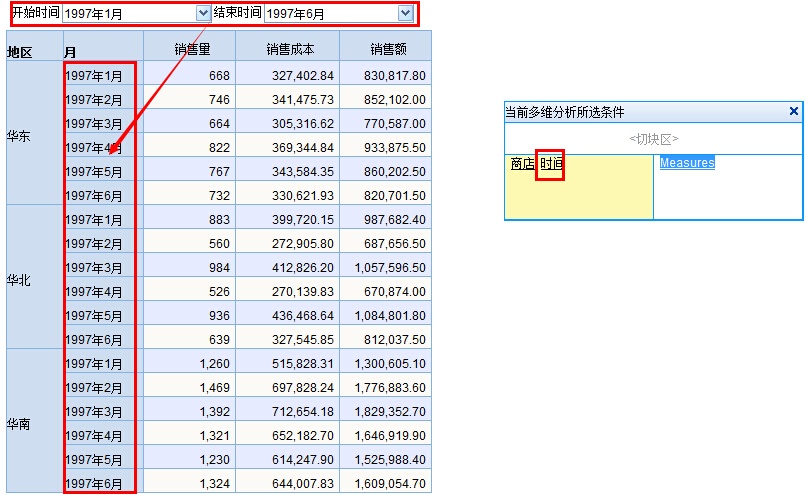Click sales quantity value 767
The image size is (806, 495).
click(219, 172)
